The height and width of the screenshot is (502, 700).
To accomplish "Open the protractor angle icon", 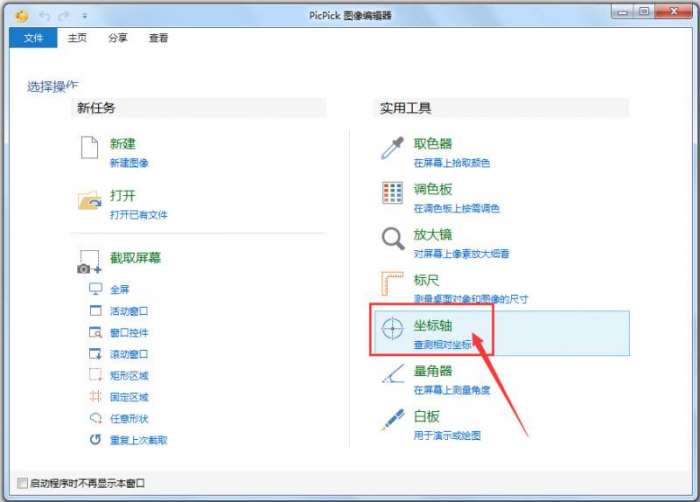I will pos(393,374).
